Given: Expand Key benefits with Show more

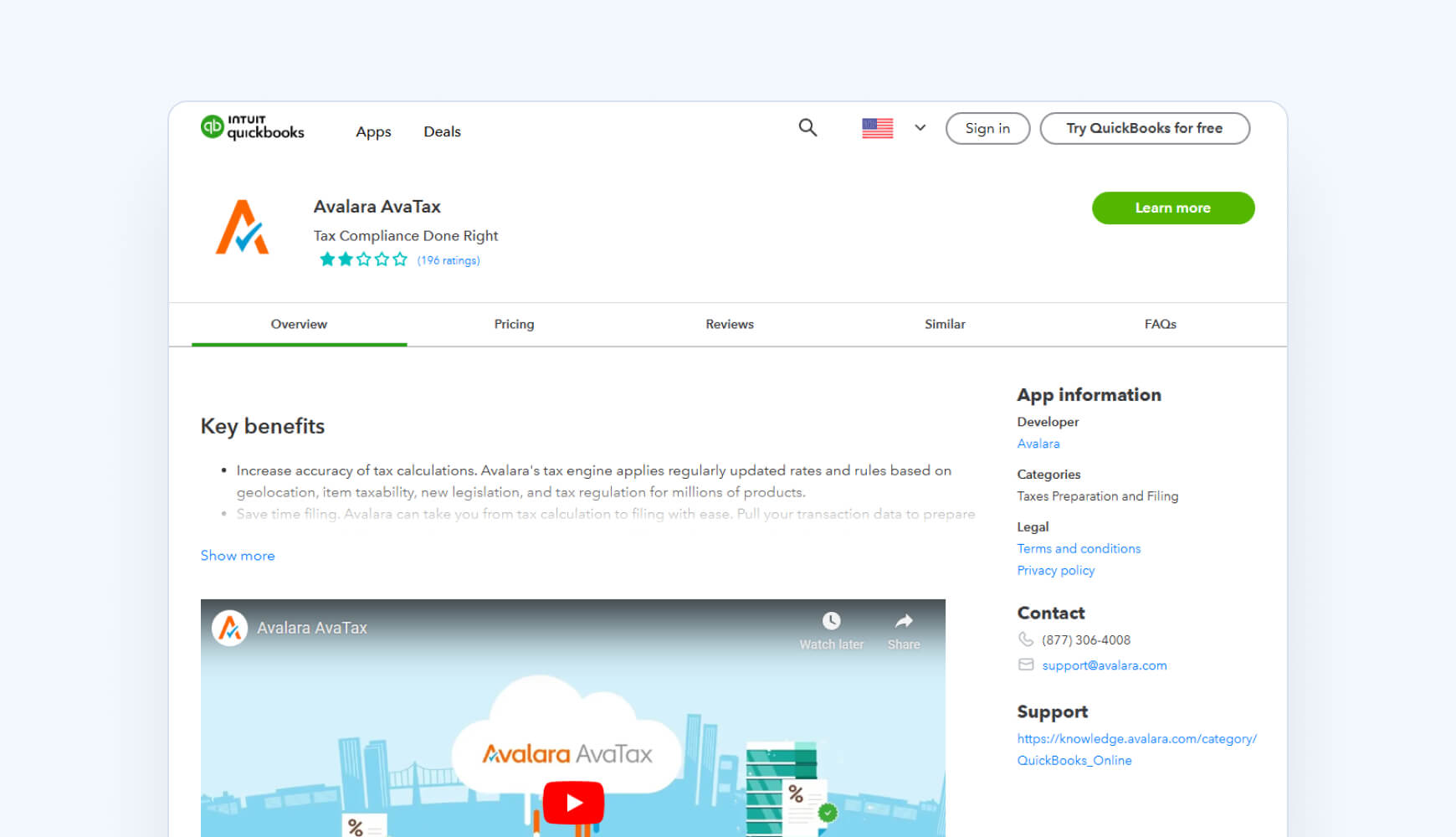Looking at the screenshot, I should pyautogui.click(x=238, y=556).
